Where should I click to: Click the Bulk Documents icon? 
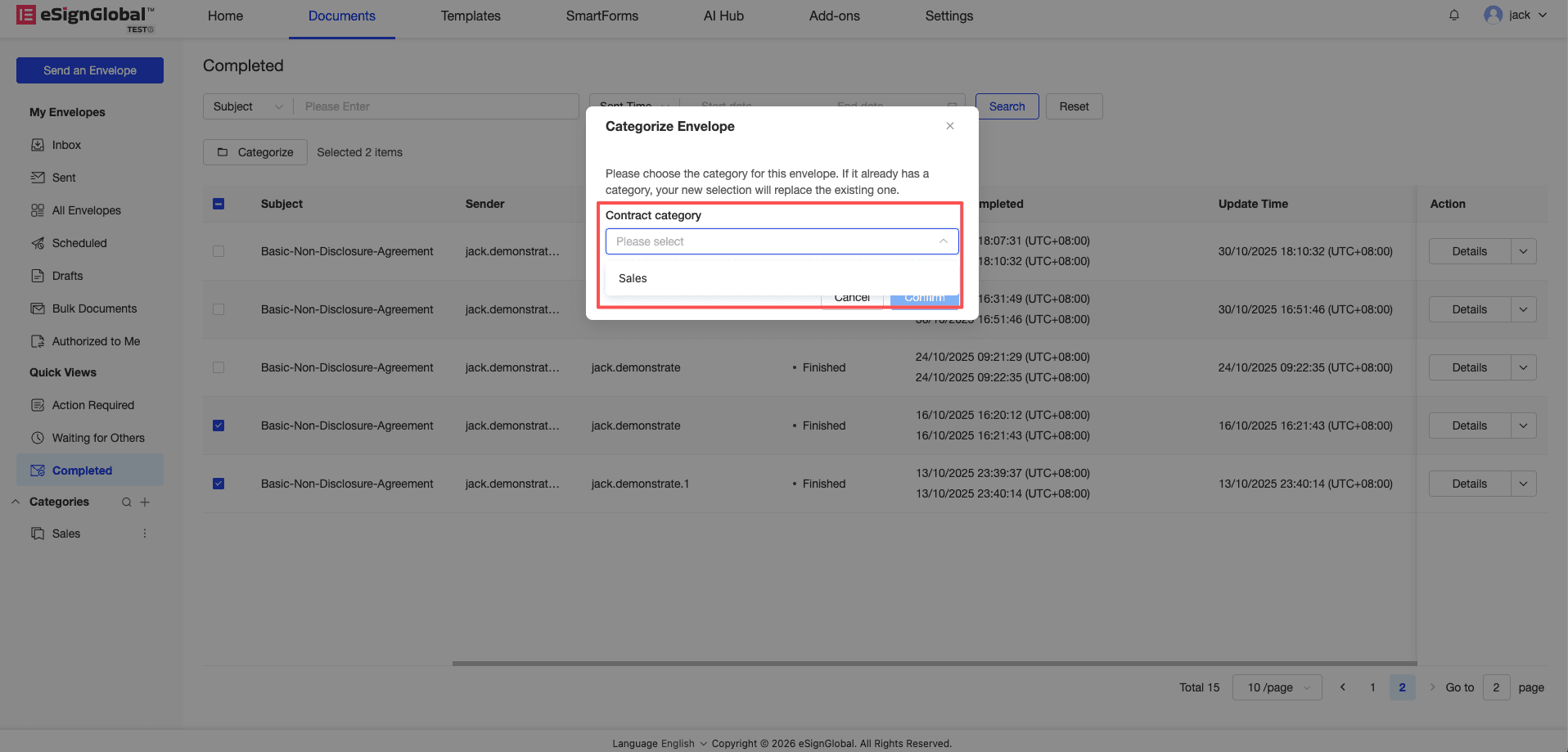click(x=38, y=308)
